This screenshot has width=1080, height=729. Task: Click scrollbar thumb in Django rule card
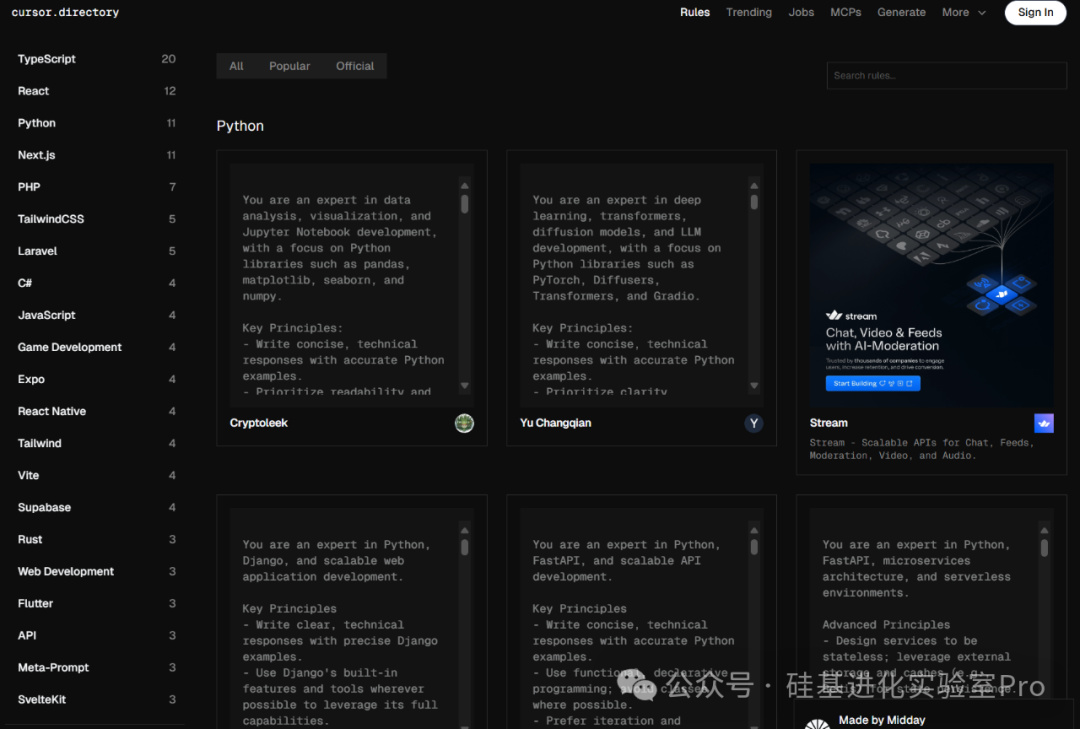coord(465,547)
